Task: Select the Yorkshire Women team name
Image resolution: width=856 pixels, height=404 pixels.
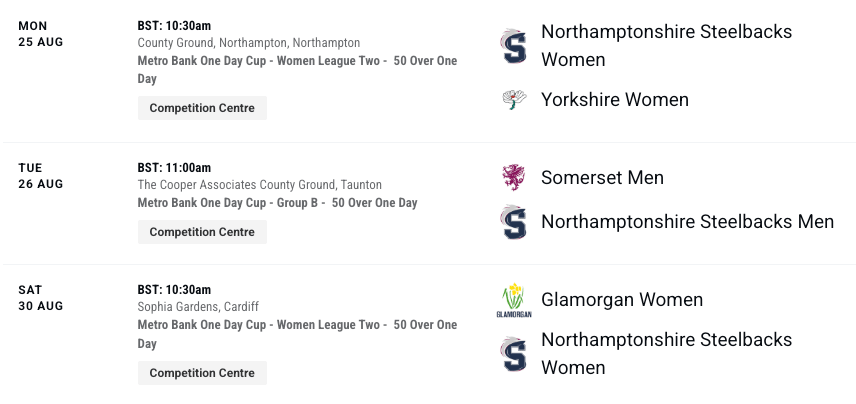Action: coord(615,100)
